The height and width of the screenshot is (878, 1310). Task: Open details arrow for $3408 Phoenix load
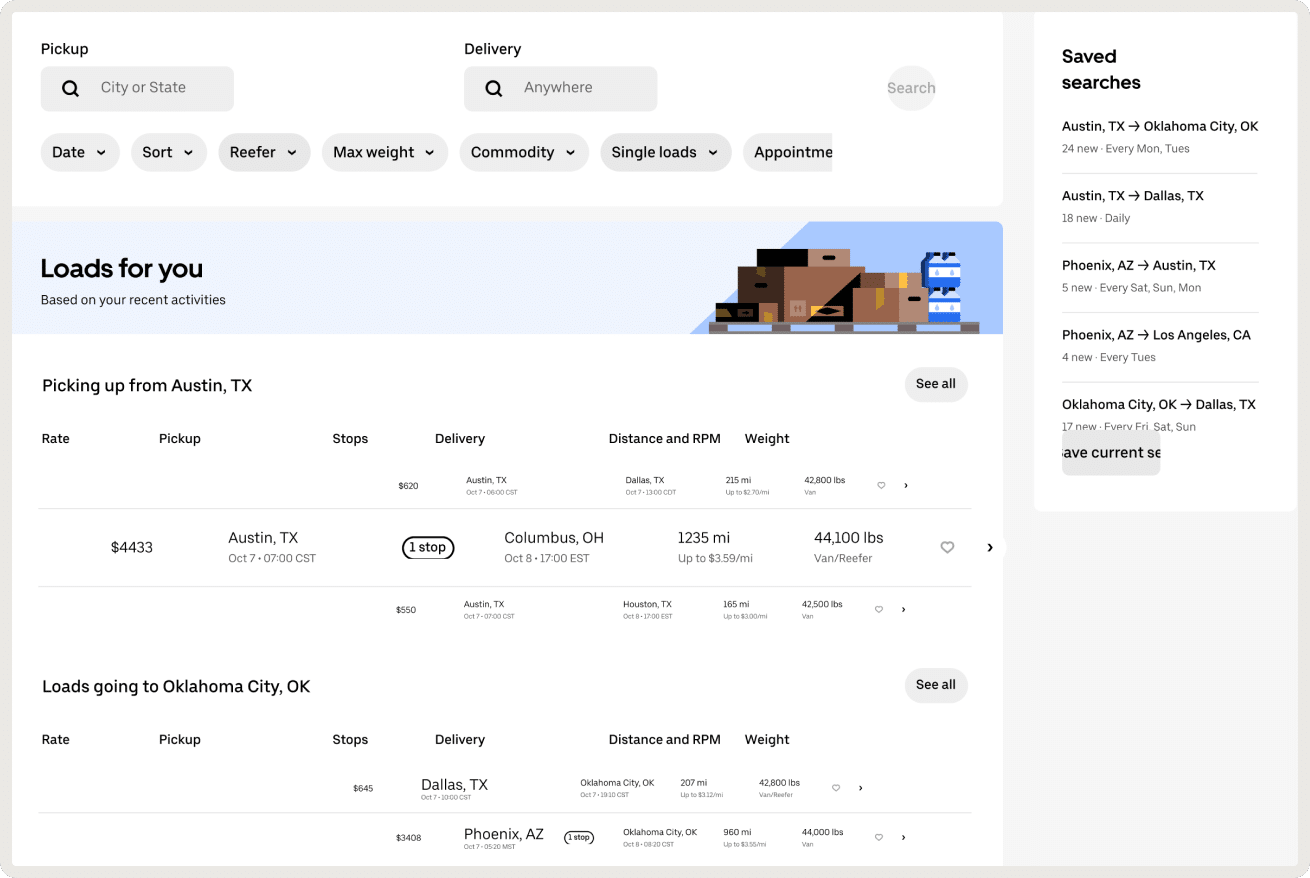(x=904, y=837)
